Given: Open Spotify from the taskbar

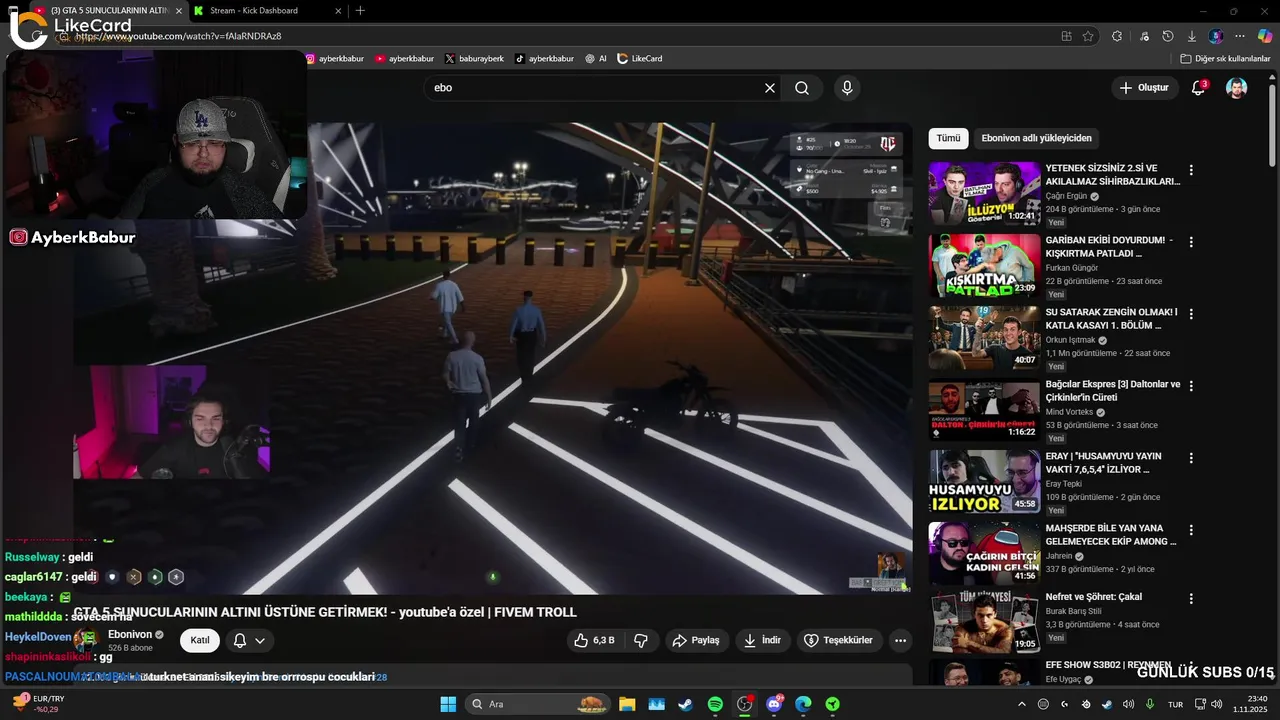Looking at the screenshot, I should pos(715,704).
